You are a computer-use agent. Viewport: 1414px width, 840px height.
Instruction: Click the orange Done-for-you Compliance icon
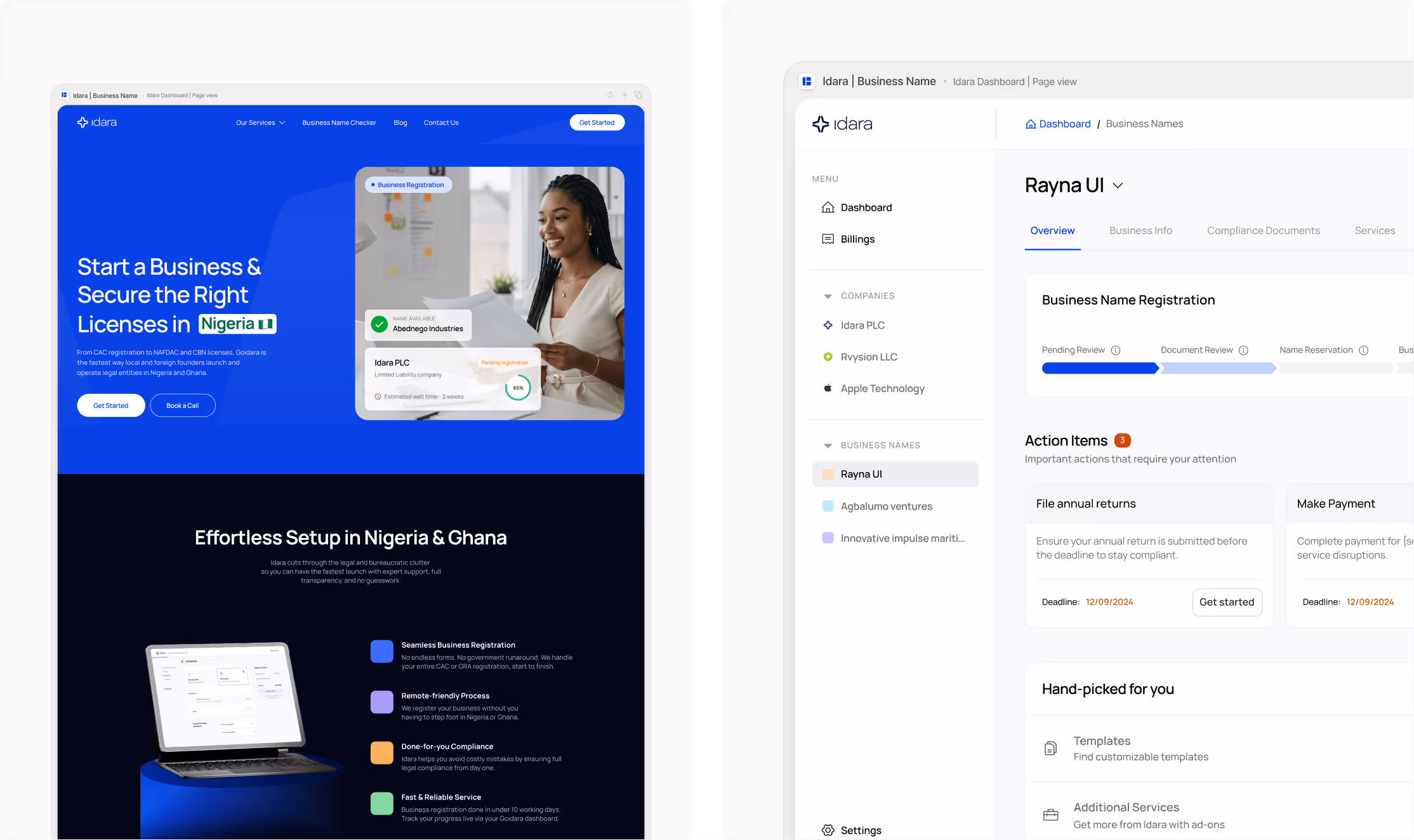click(x=382, y=753)
